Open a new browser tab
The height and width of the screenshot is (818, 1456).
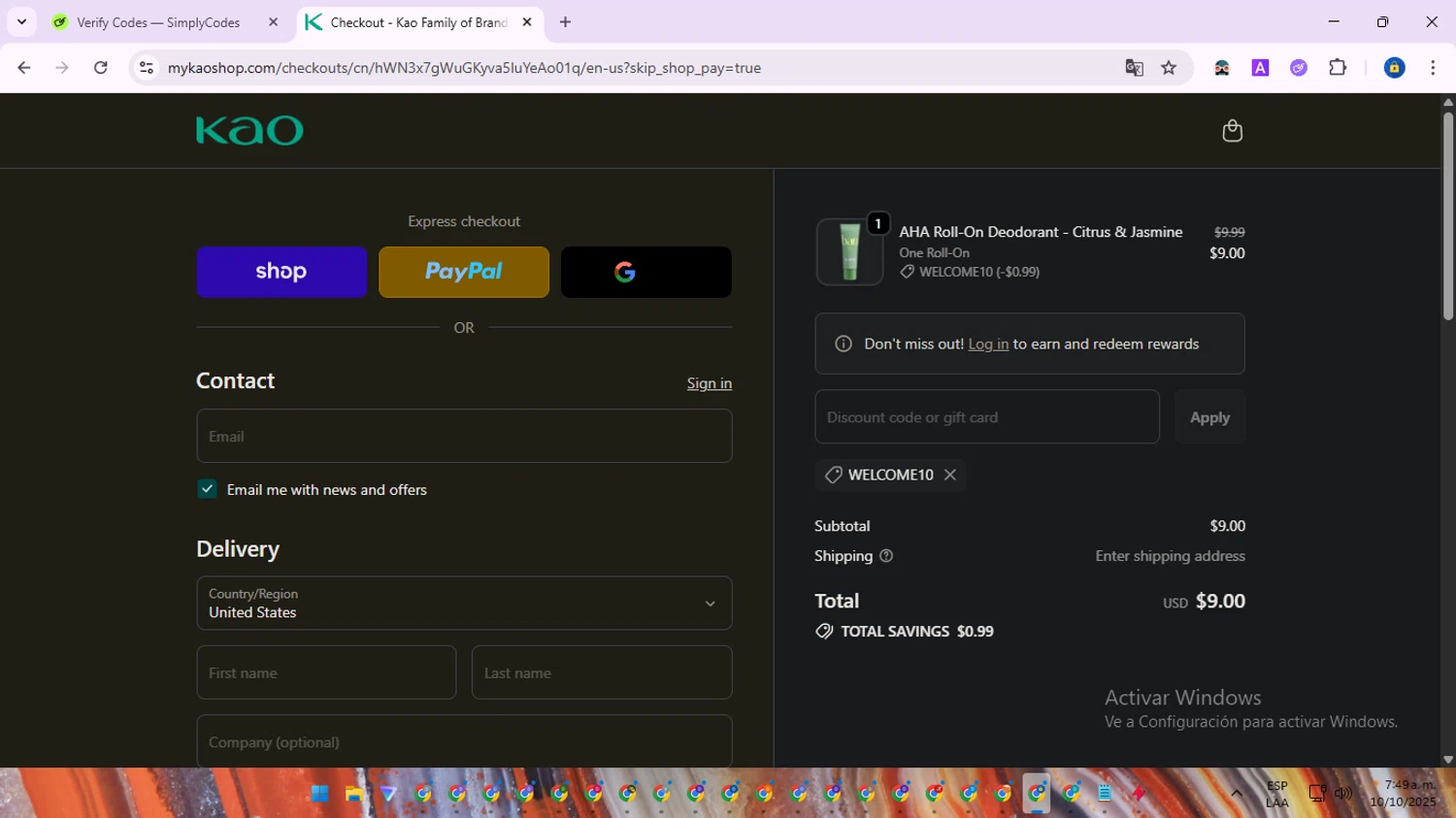(565, 21)
